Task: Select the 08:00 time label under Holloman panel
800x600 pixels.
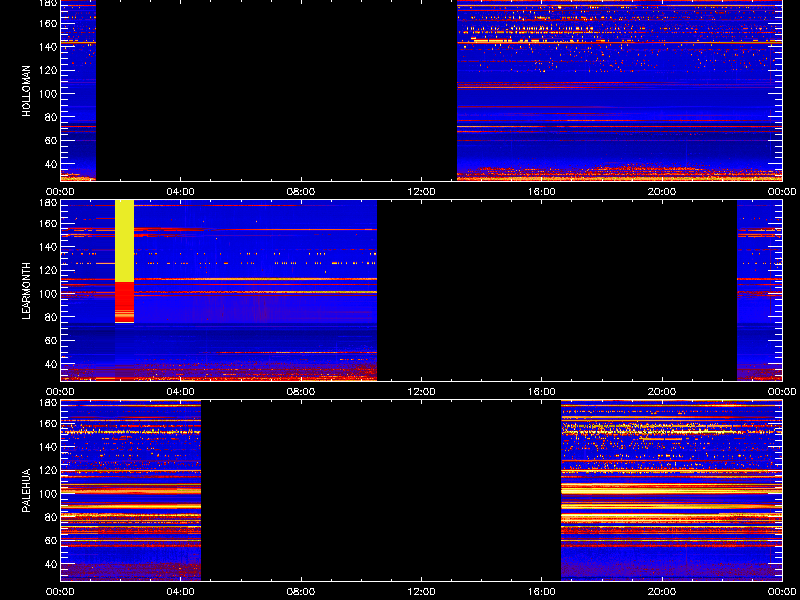Action: click(301, 192)
